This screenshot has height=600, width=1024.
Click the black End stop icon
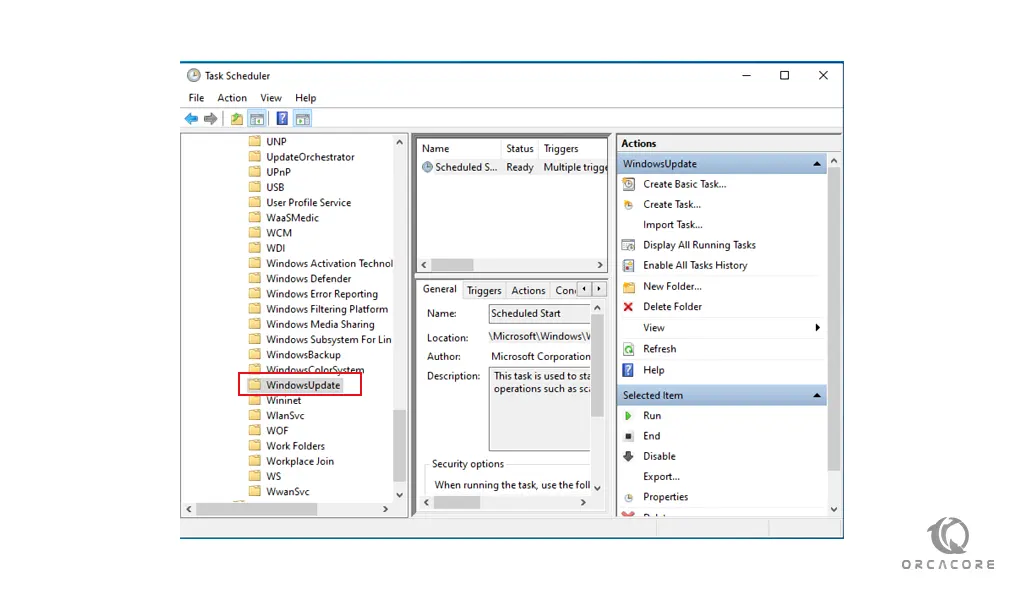[x=628, y=435]
